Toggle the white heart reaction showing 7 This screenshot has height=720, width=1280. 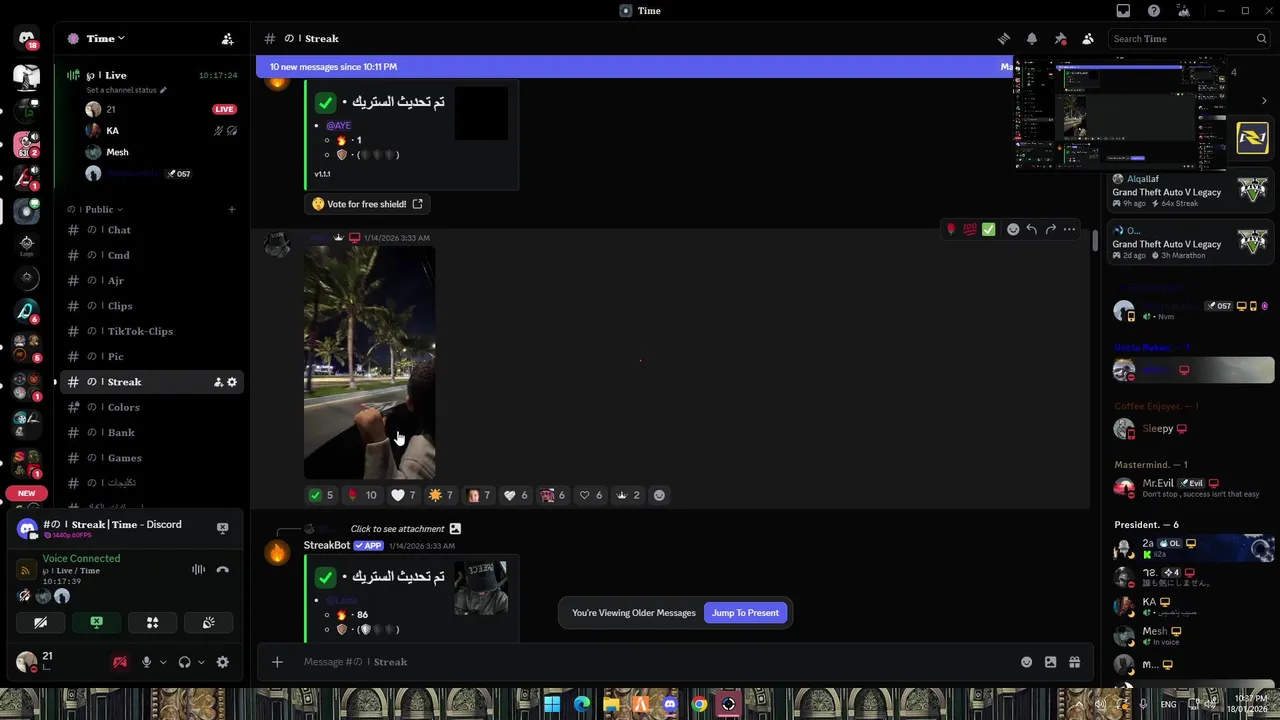[403, 495]
